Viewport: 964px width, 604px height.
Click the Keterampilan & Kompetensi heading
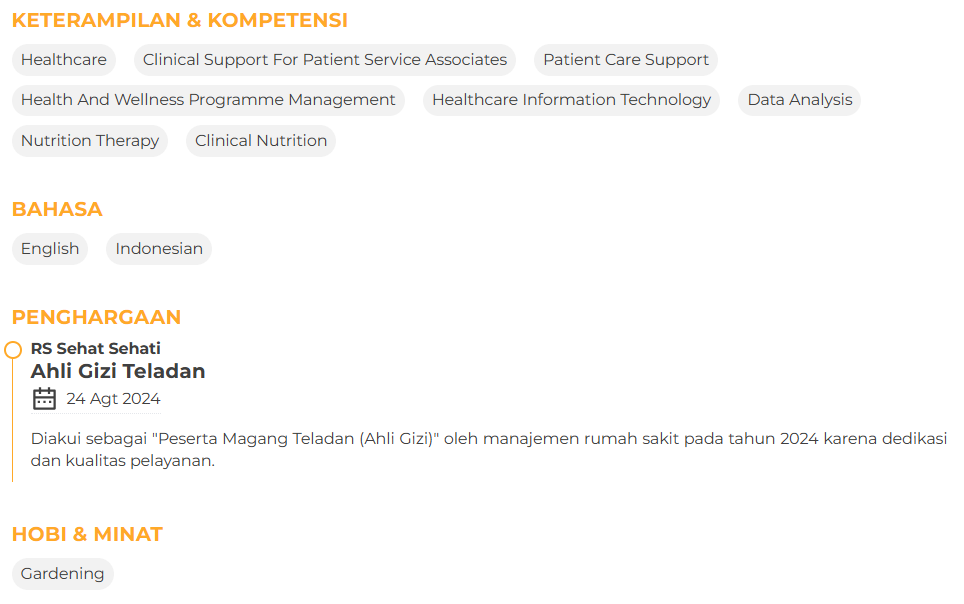tap(180, 20)
